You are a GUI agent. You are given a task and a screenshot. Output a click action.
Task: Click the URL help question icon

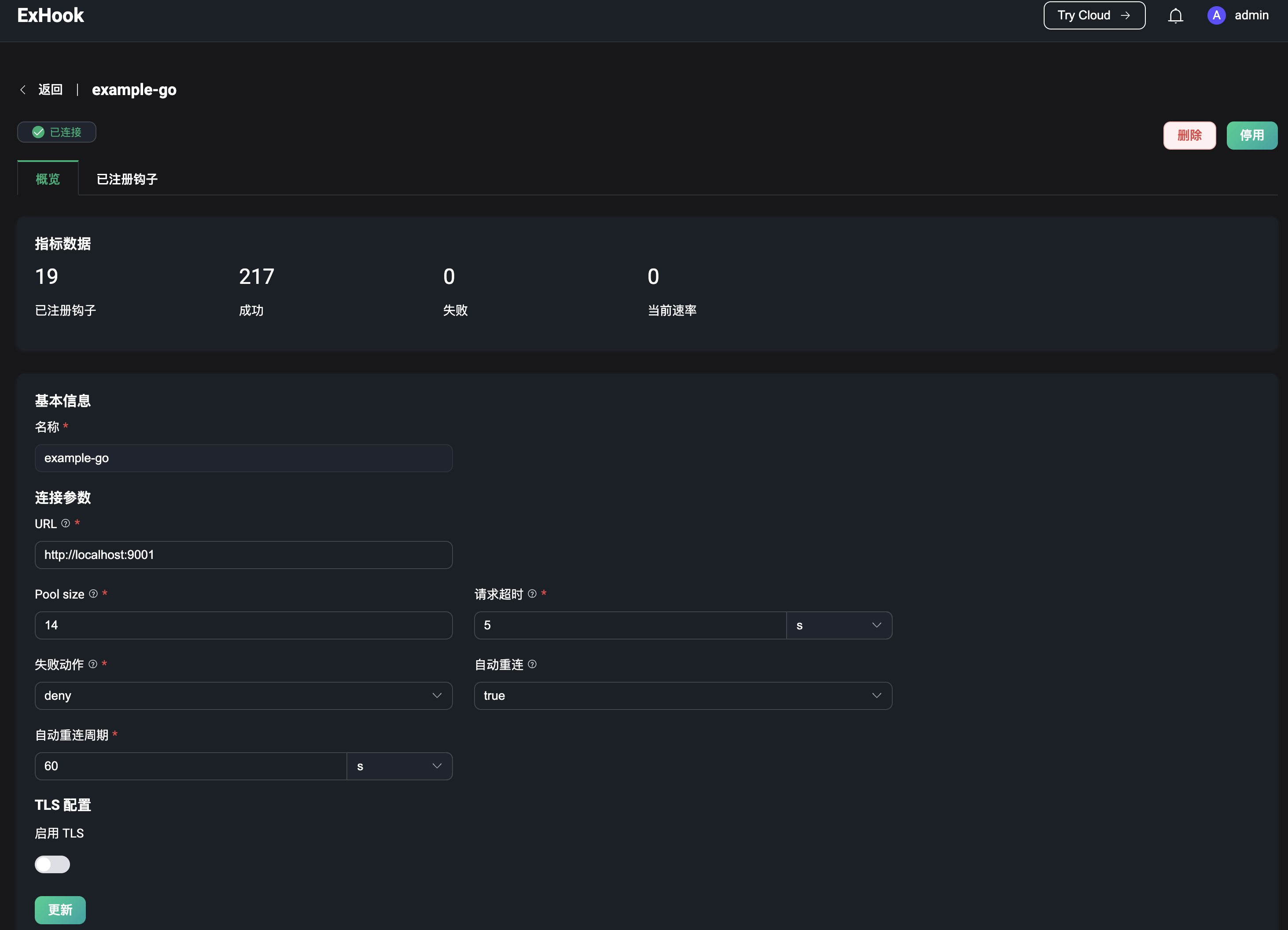(66, 523)
